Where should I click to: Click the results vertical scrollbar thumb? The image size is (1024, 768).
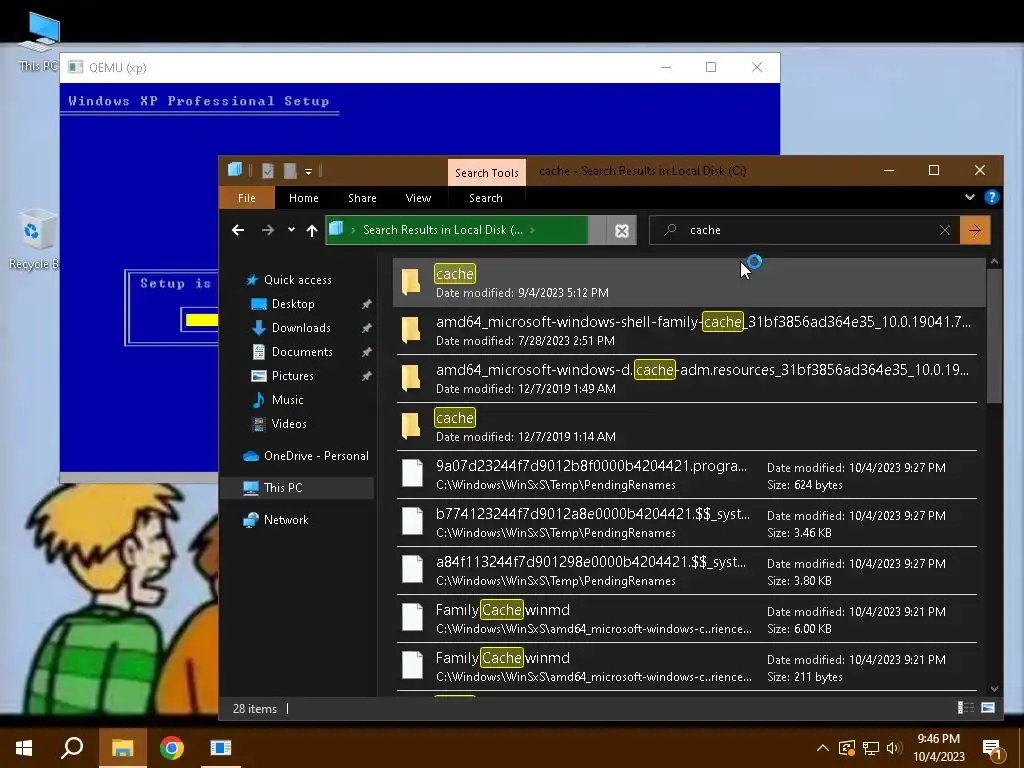point(994,336)
